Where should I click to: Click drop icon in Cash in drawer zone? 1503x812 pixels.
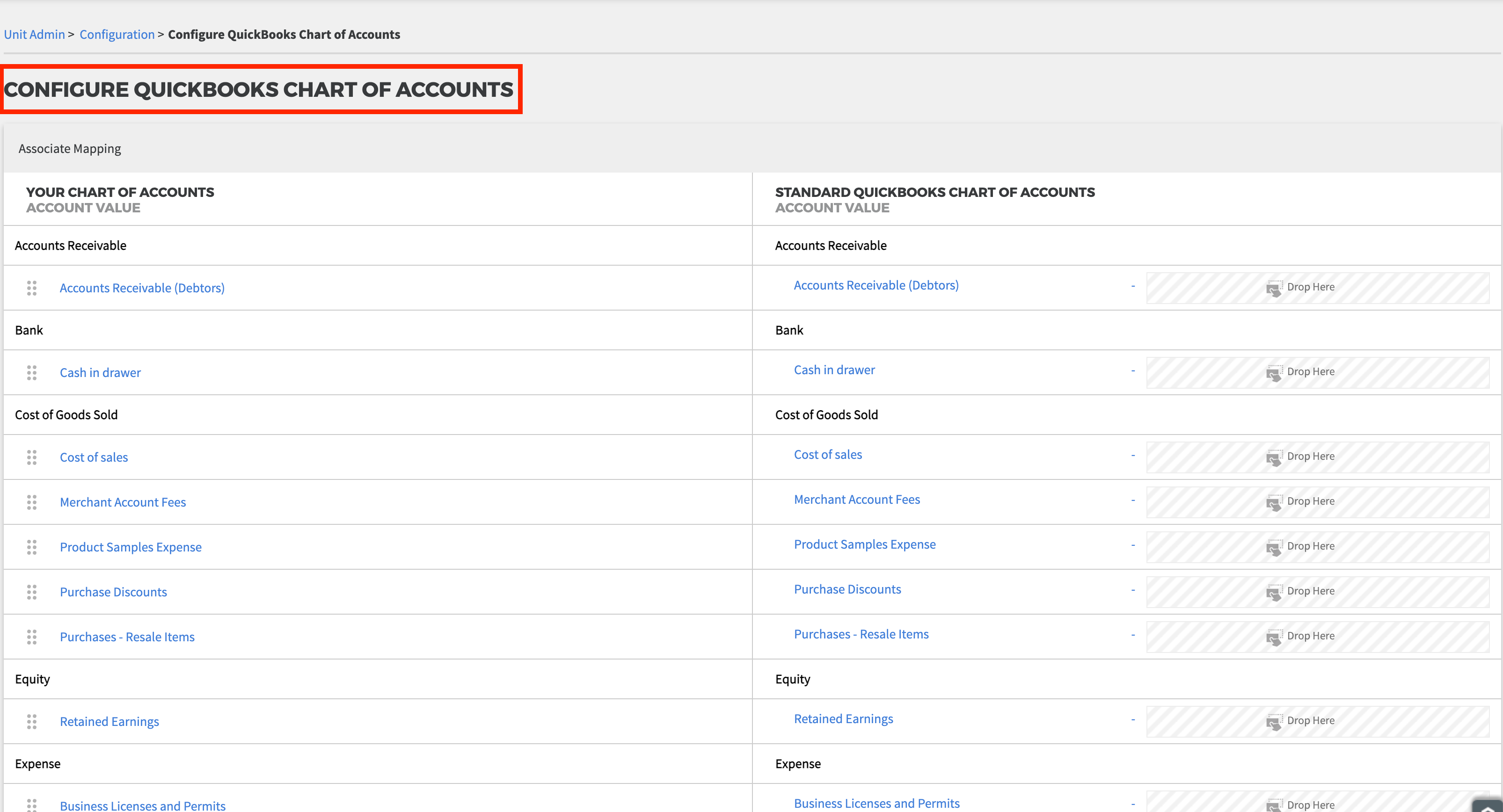1274,373
